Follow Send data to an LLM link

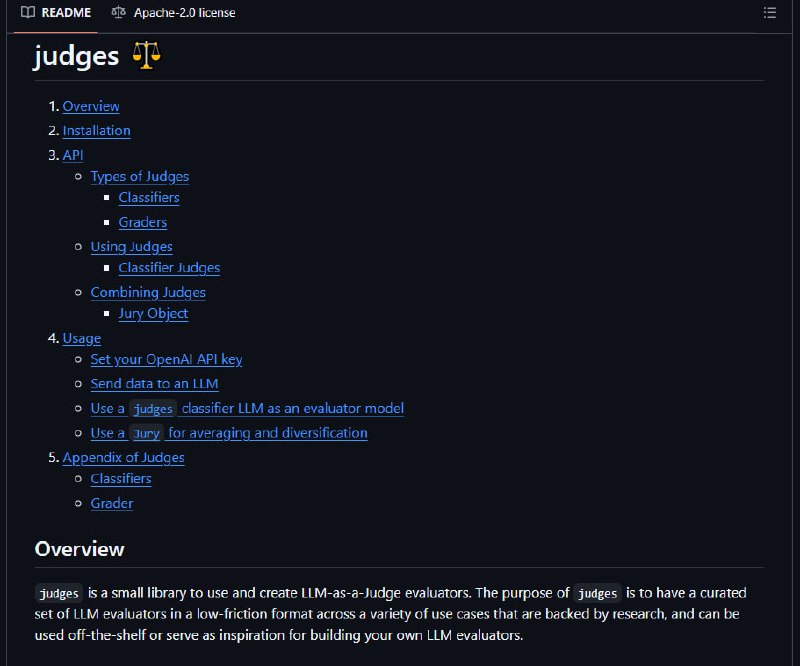155,384
